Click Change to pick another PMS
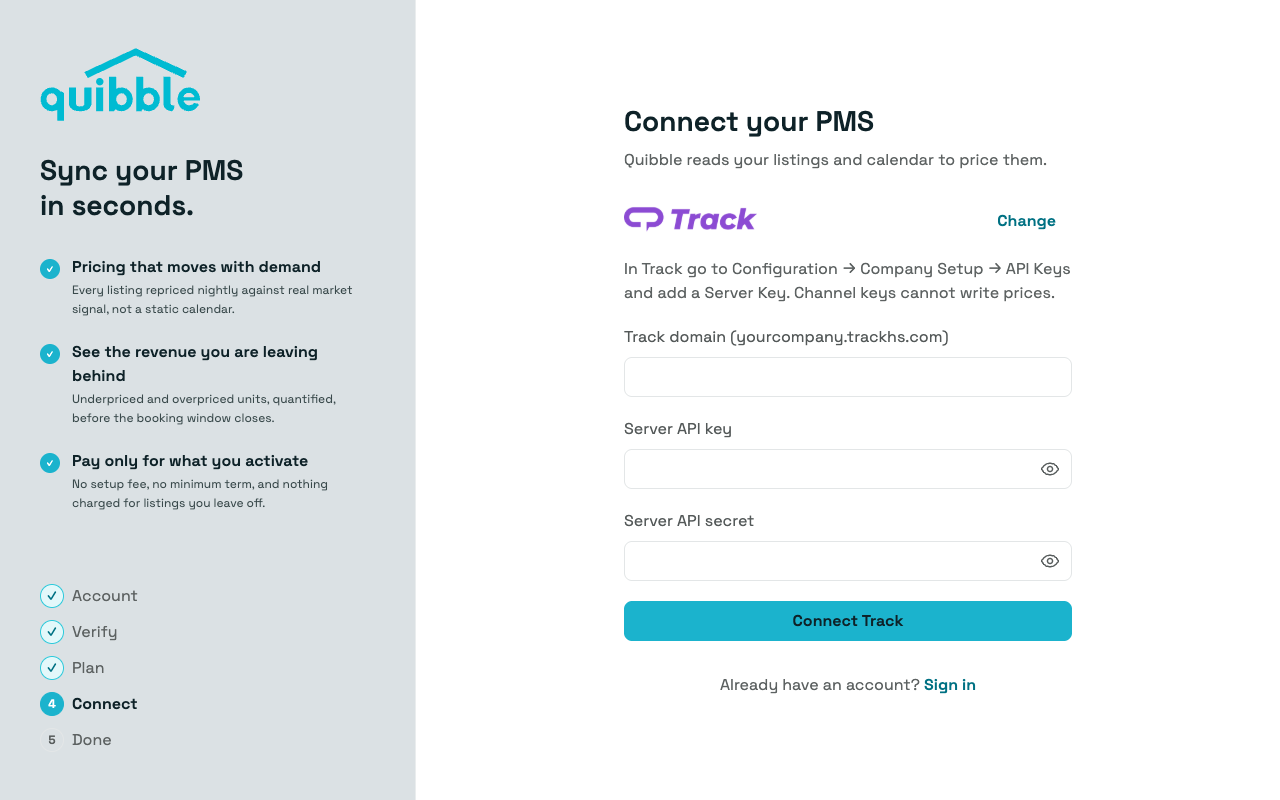 coord(1026,221)
